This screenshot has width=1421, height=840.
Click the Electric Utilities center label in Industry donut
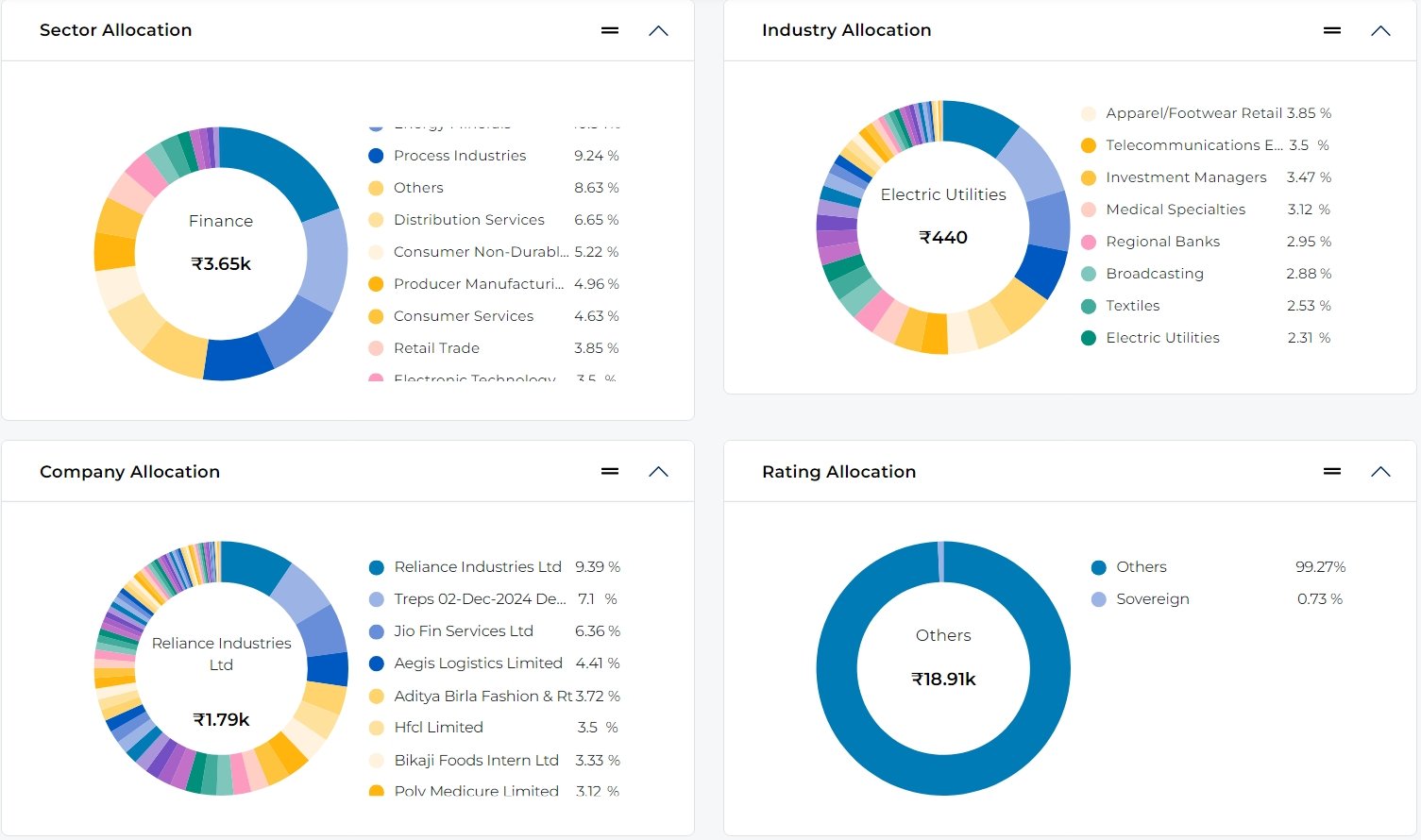[943, 194]
